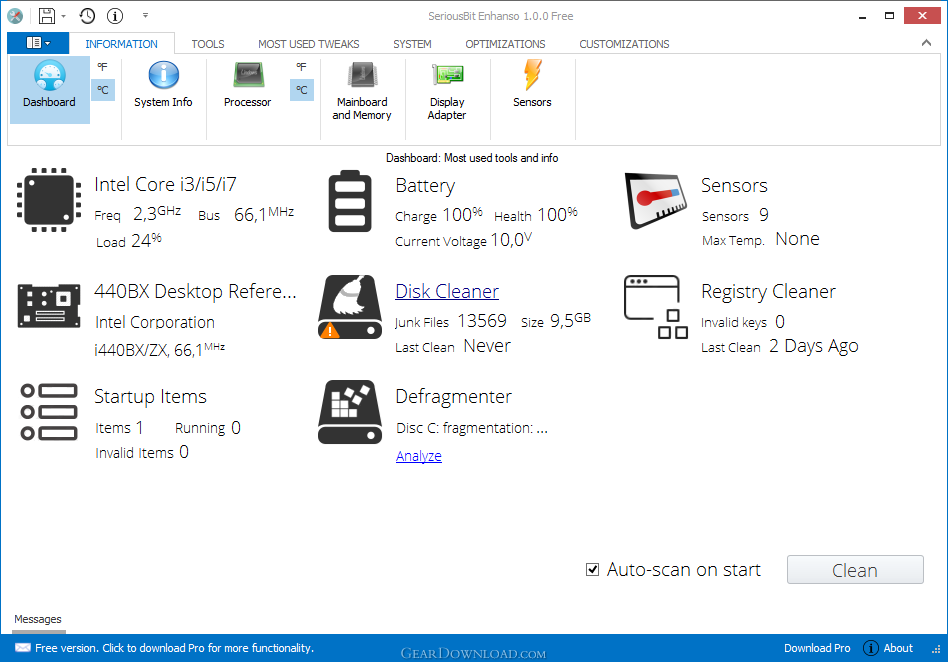This screenshot has height=662, width=948.
Task: Click the Defragmenter disk icon
Action: tap(350, 412)
